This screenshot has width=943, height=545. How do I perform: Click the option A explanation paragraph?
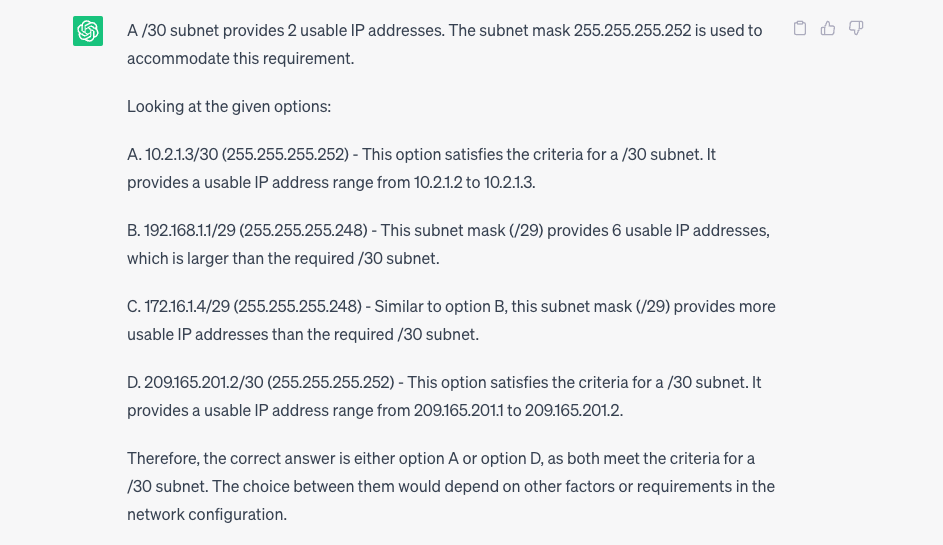pos(421,168)
